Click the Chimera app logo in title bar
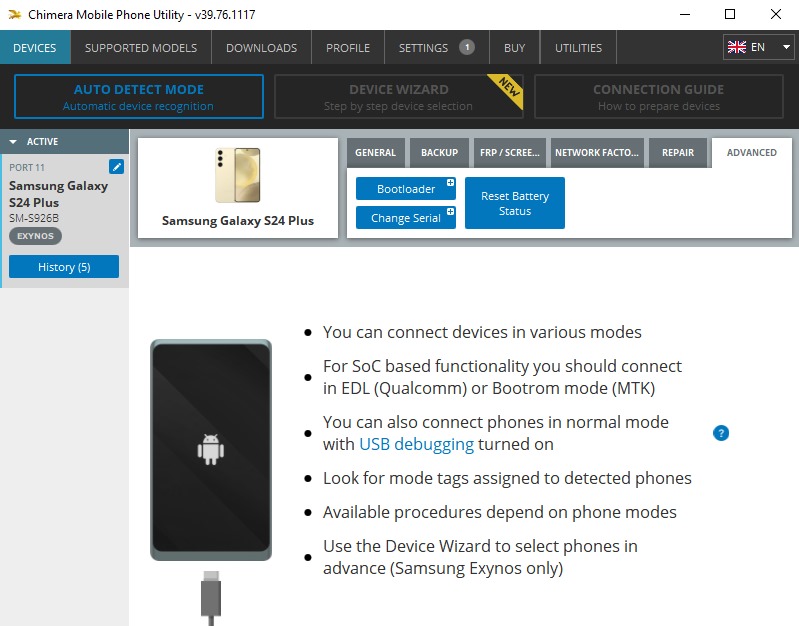 click(15, 14)
